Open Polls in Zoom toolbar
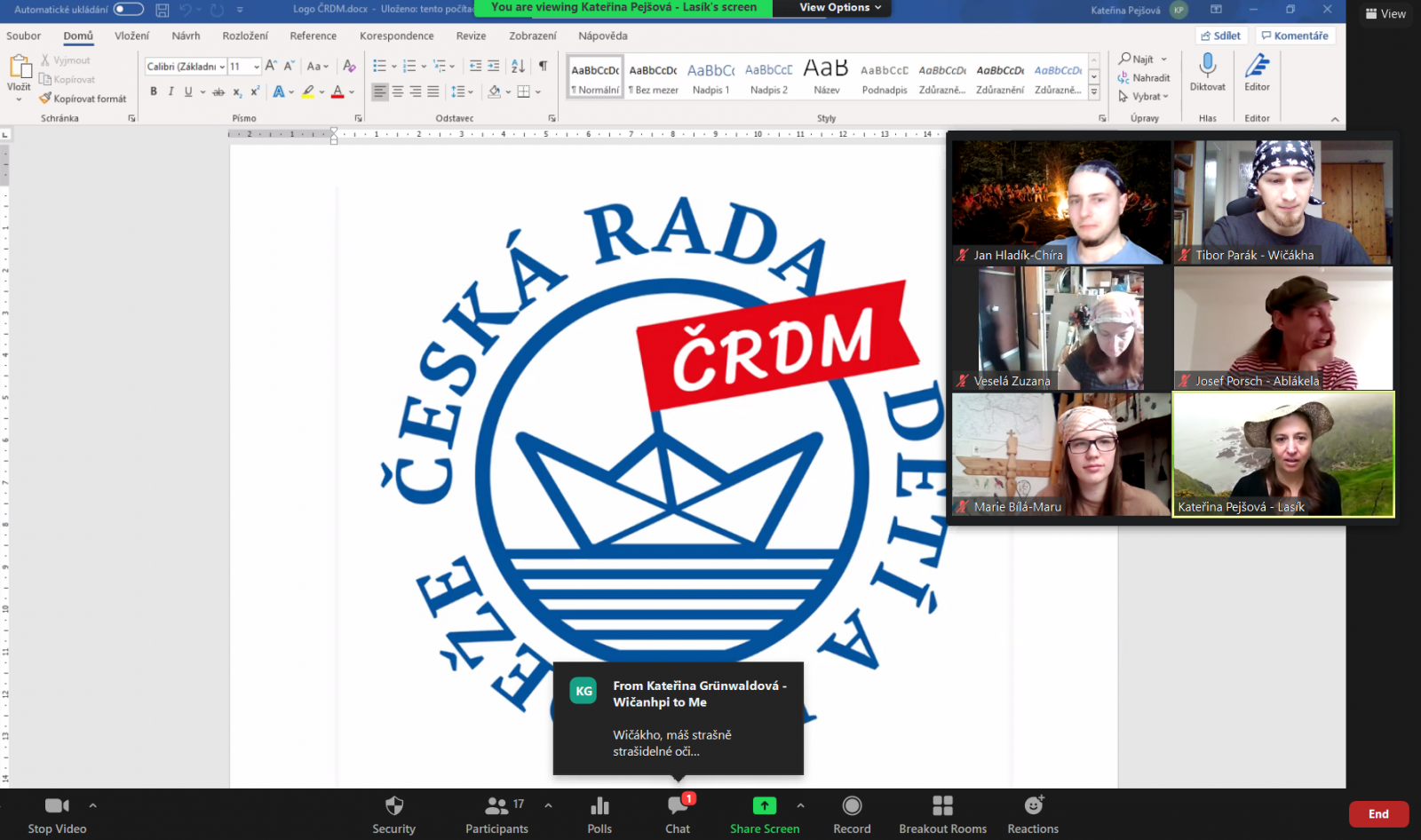This screenshot has width=1421, height=840. [599, 814]
